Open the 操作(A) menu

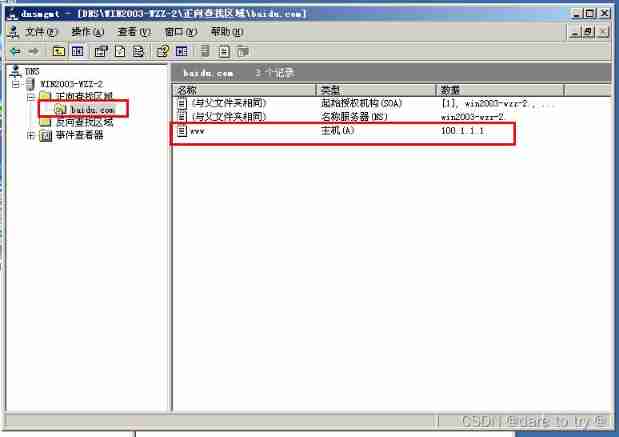coord(88,32)
